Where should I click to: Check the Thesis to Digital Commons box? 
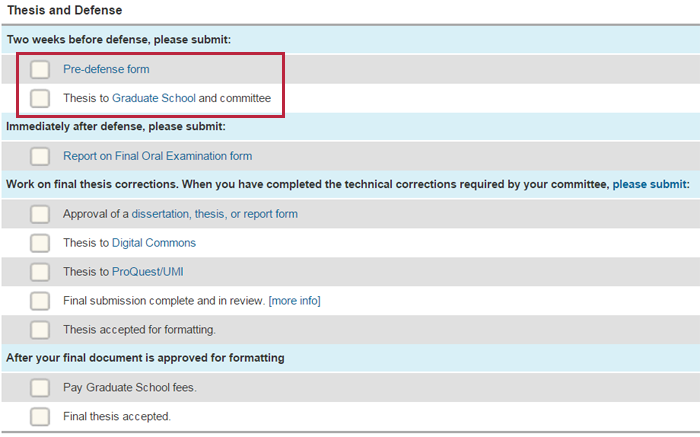40,243
